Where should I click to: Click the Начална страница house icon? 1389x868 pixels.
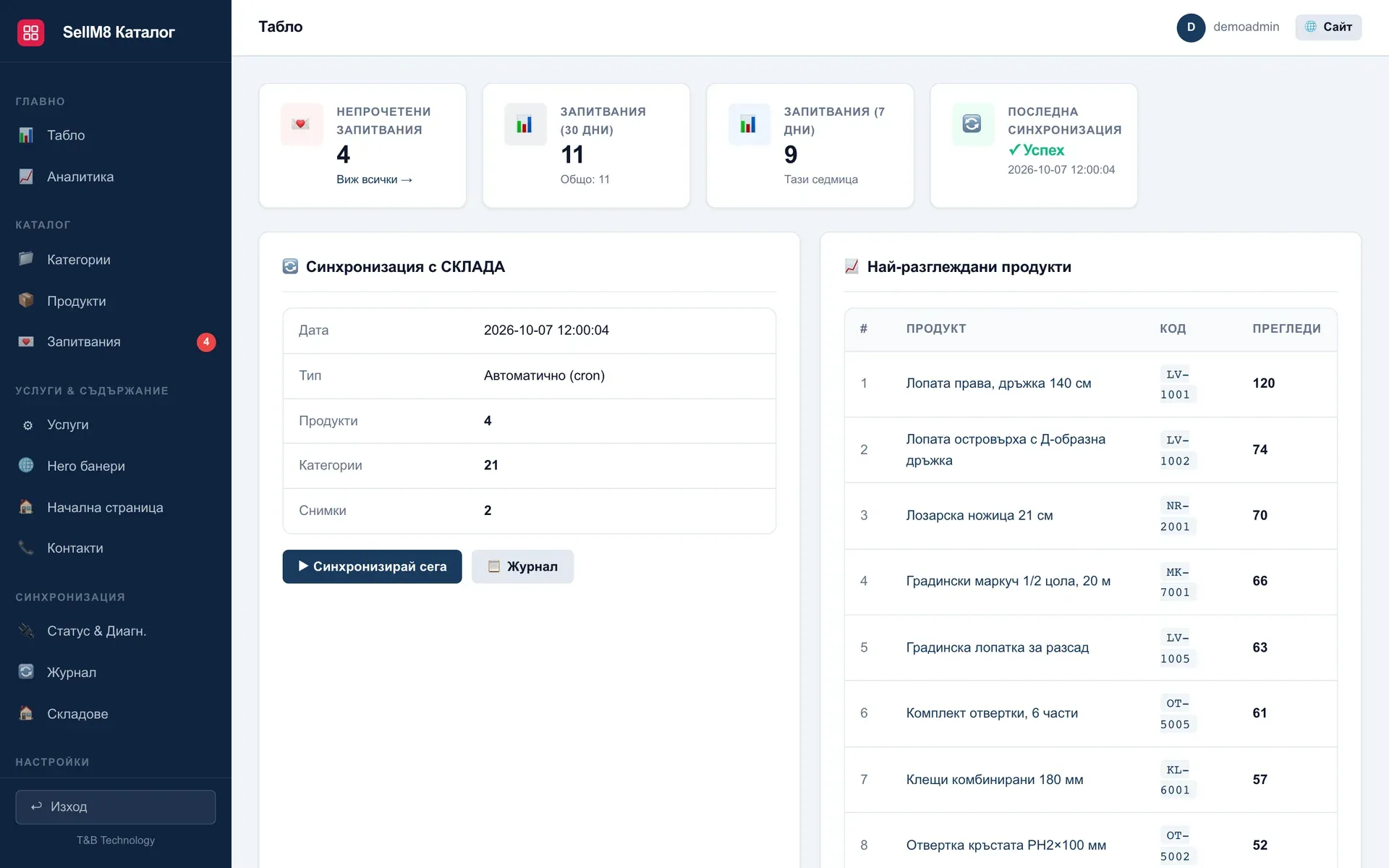click(x=26, y=507)
